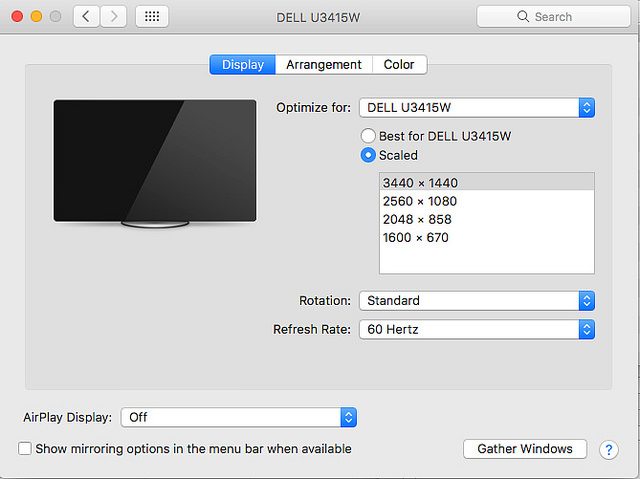Click the monitor preview image

pos(155,163)
